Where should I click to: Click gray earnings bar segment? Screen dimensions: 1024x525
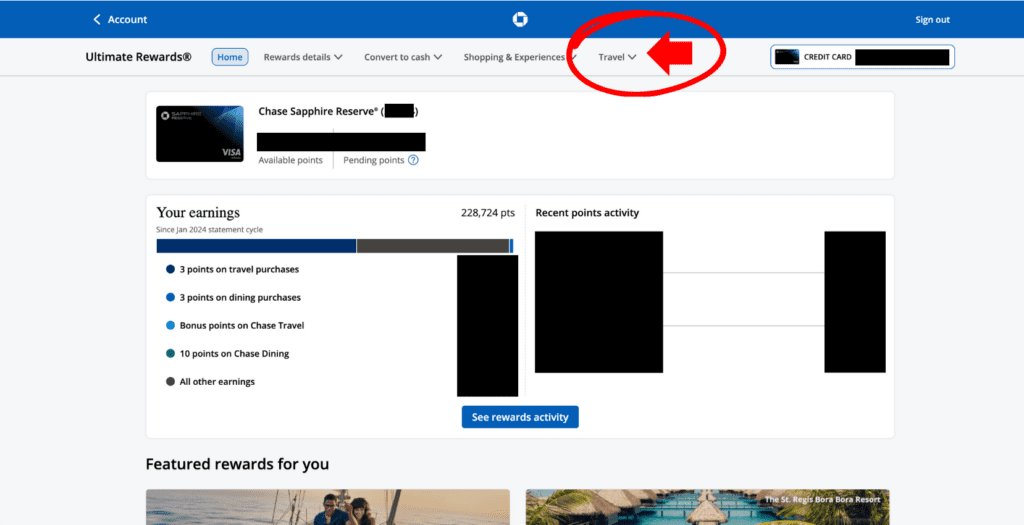pyautogui.click(x=433, y=246)
